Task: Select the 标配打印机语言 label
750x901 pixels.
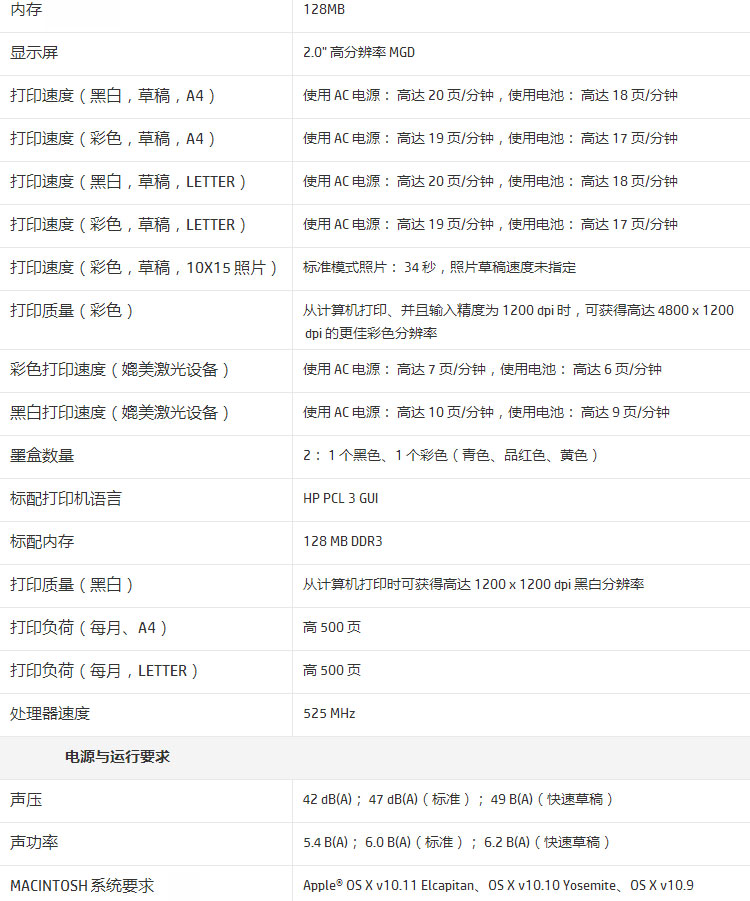Action: click(x=66, y=499)
